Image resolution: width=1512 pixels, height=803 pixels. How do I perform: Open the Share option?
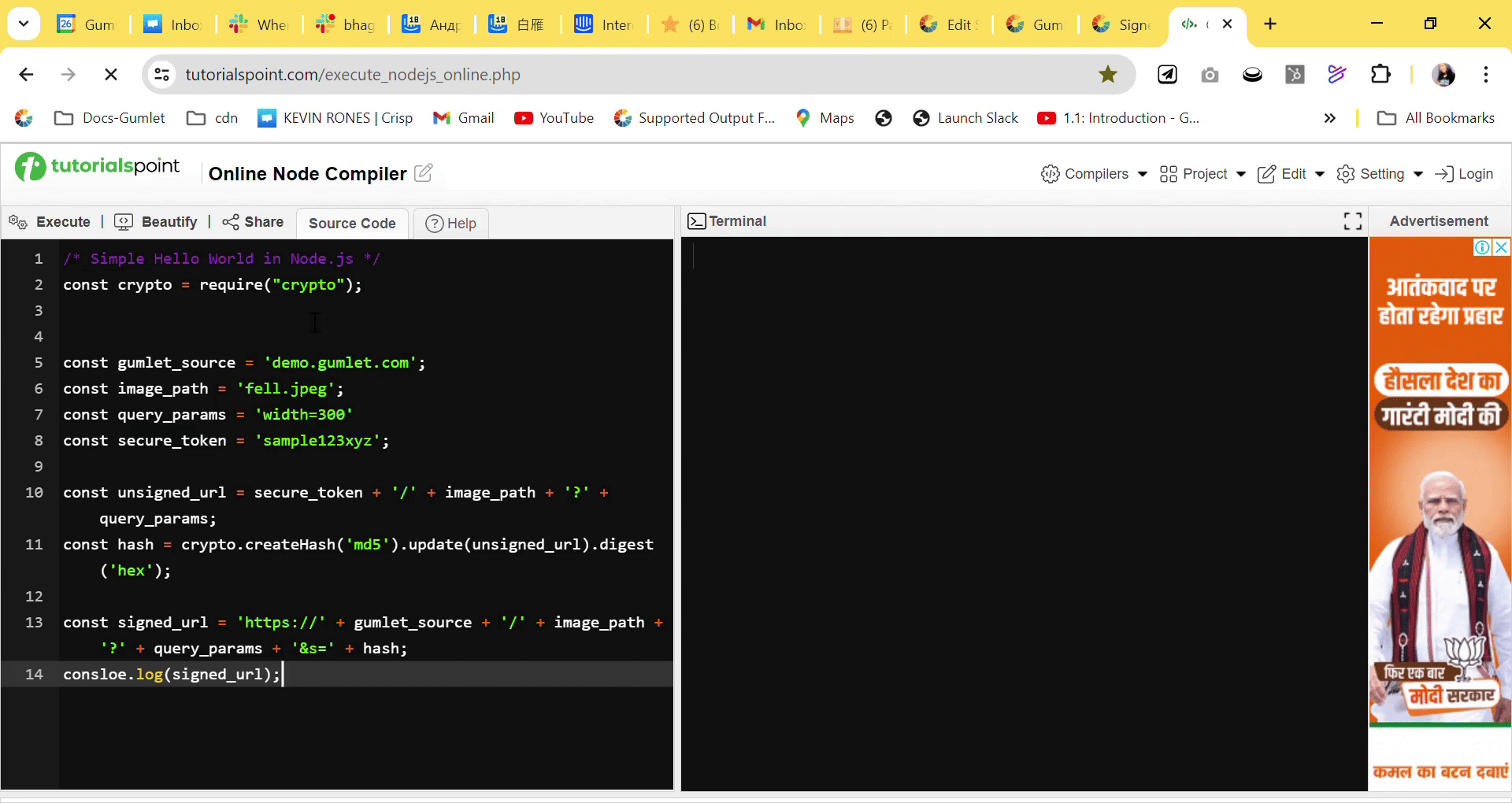[x=253, y=222]
